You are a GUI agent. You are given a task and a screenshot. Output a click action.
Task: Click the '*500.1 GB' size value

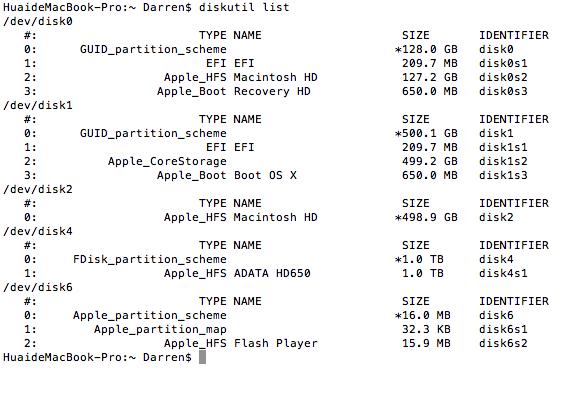tap(426, 133)
